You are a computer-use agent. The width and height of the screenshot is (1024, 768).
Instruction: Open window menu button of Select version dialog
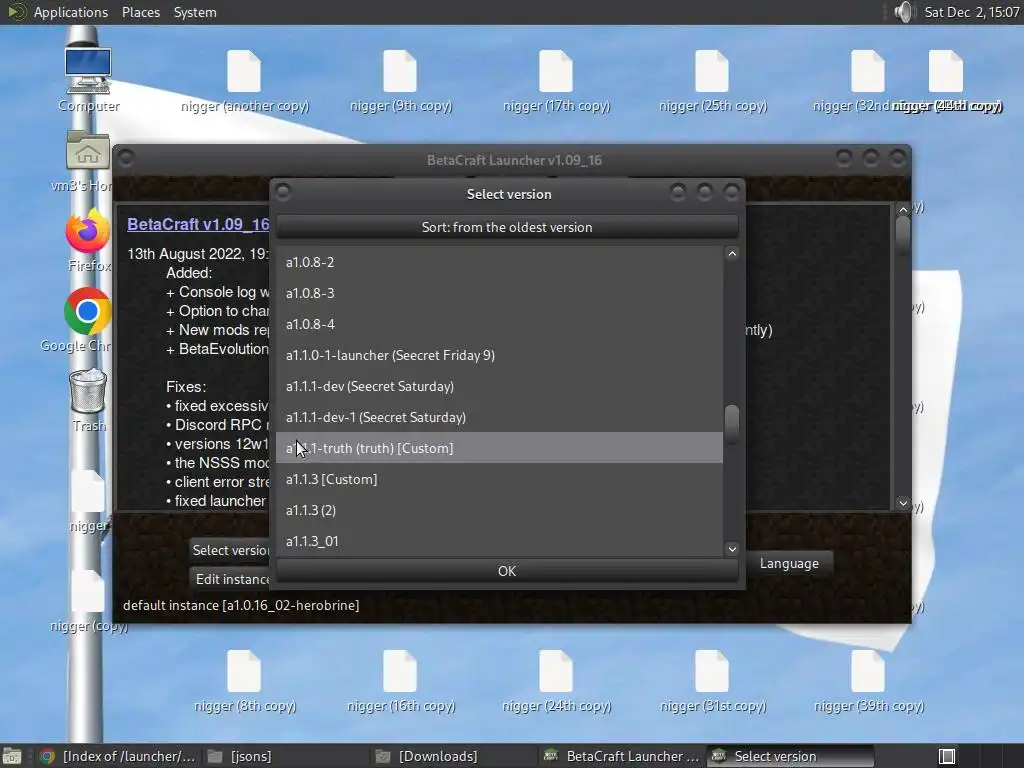[283, 192]
